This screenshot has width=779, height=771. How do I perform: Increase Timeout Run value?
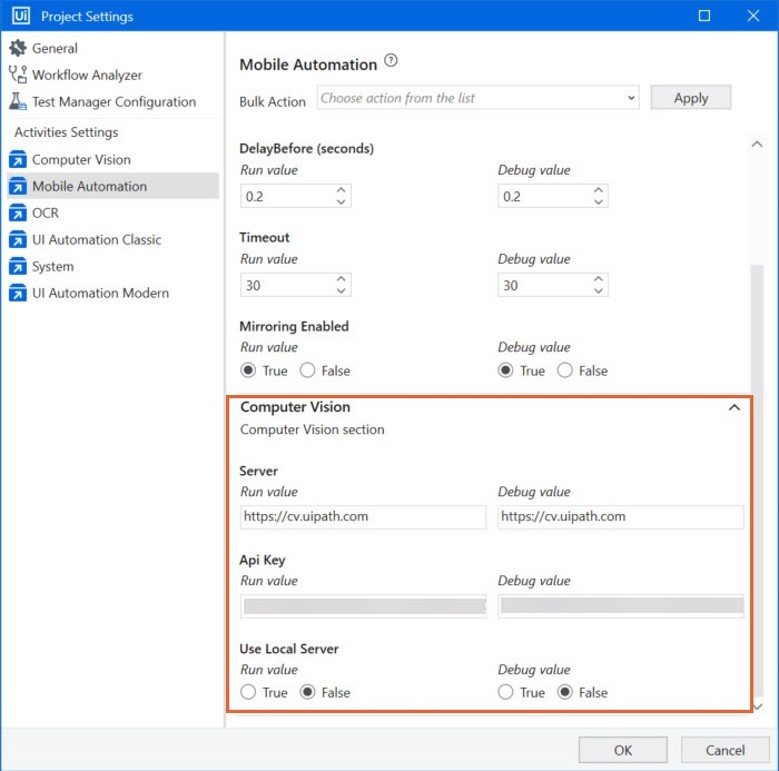[x=341, y=279]
